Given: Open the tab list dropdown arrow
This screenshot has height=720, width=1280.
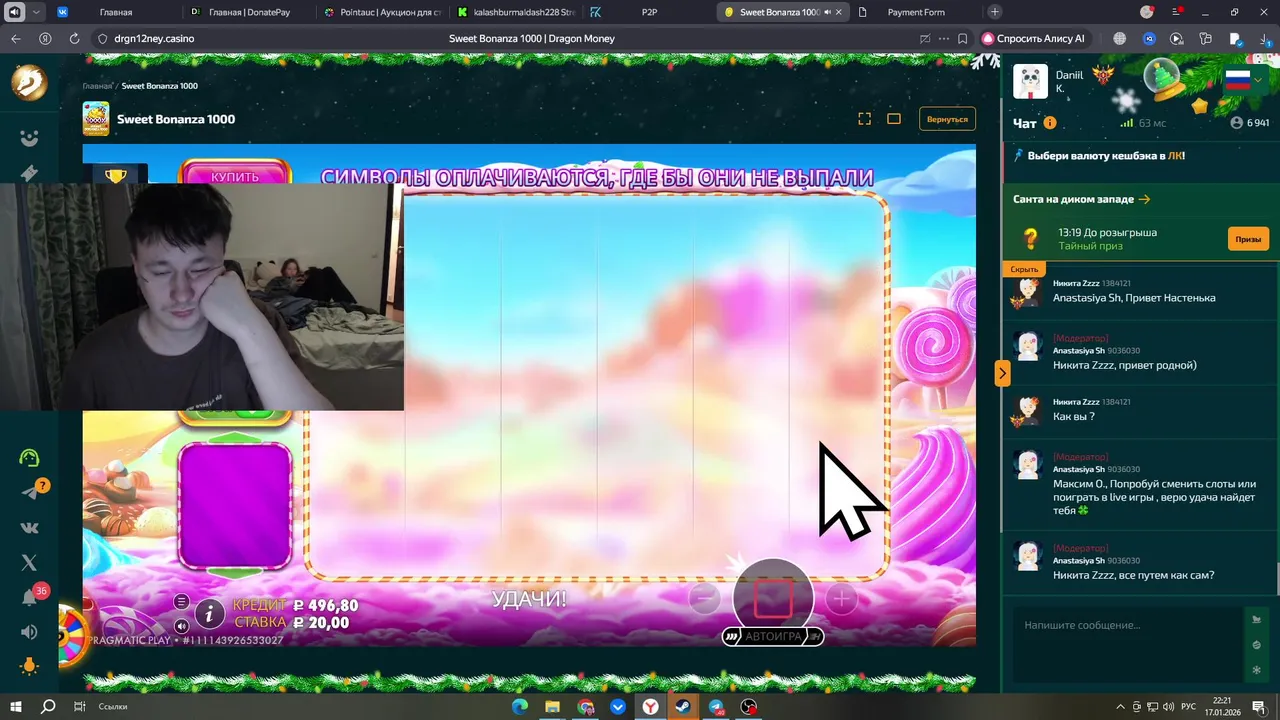Looking at the screenshot, I should click(x=37, y=12).
